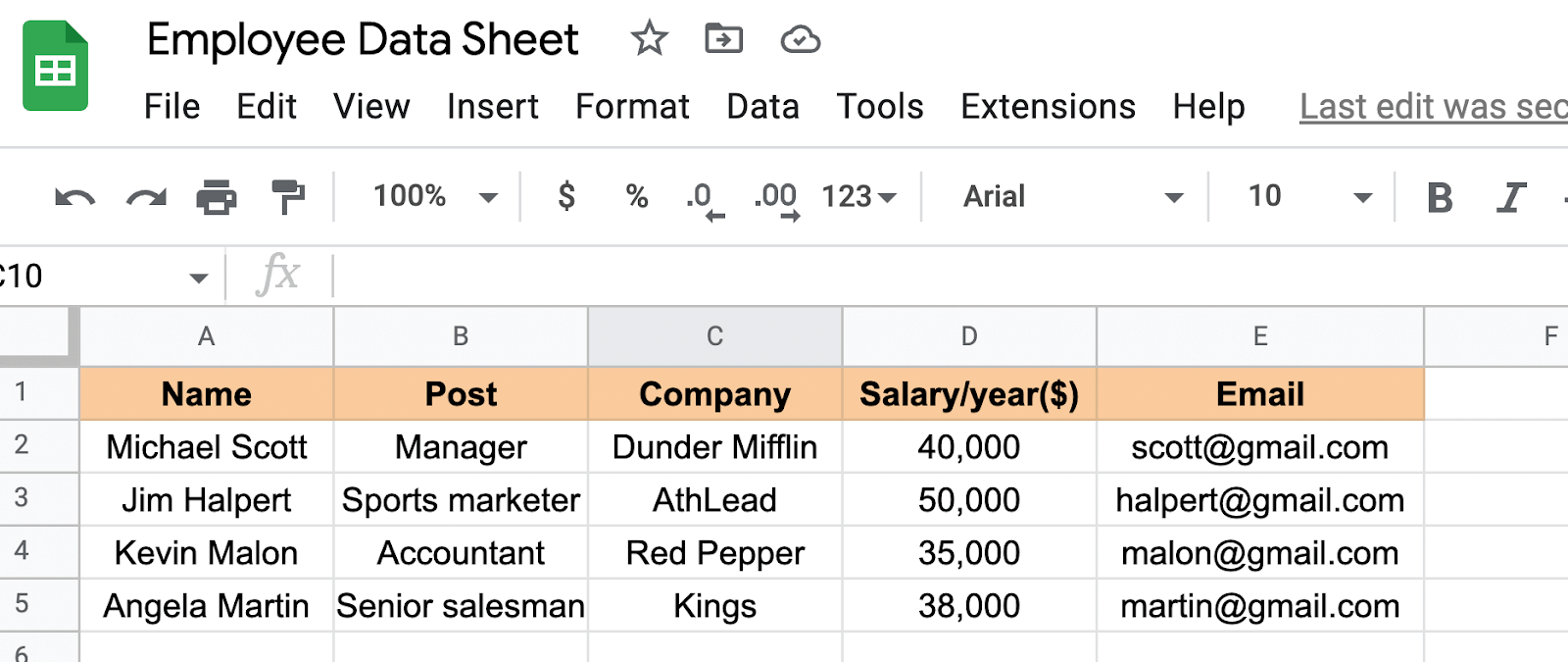This screenshot has height=662, width=1568.
Task: Open the View menu
Action: (x=371, y=106)
